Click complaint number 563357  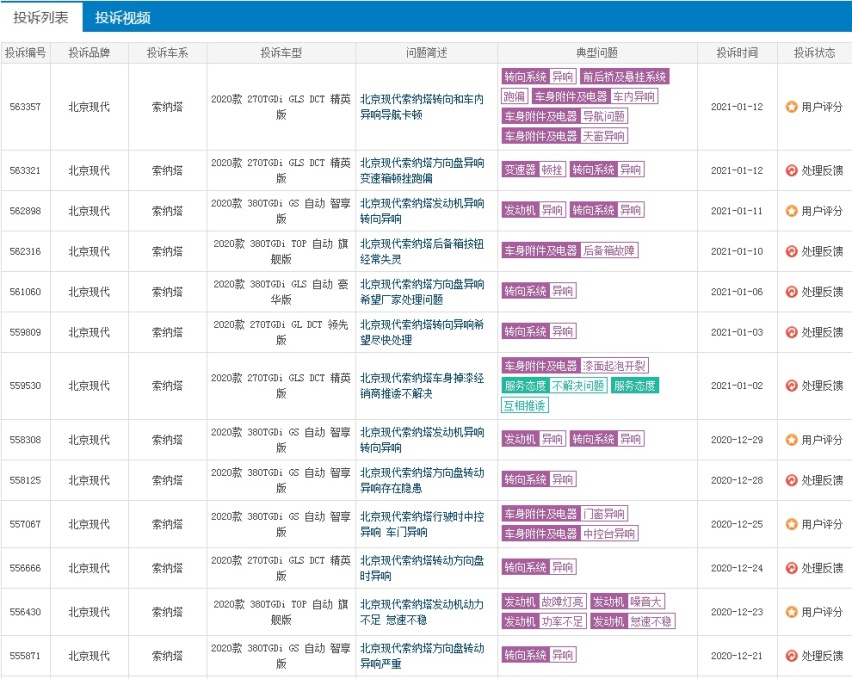25,107
